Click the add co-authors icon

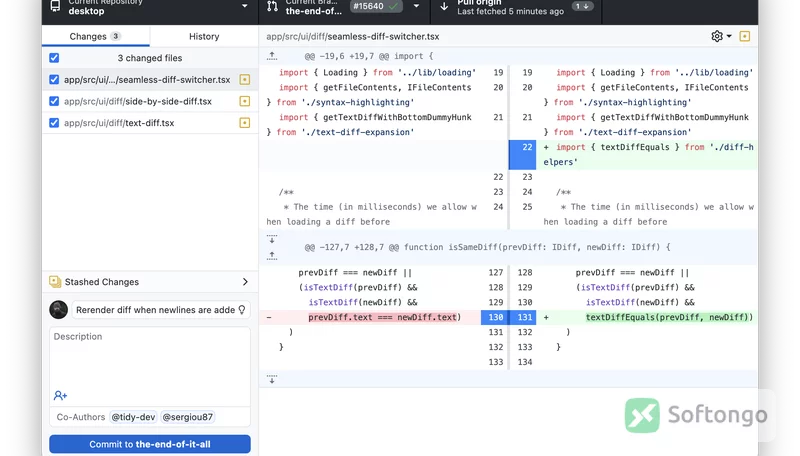tap(60, 395)
